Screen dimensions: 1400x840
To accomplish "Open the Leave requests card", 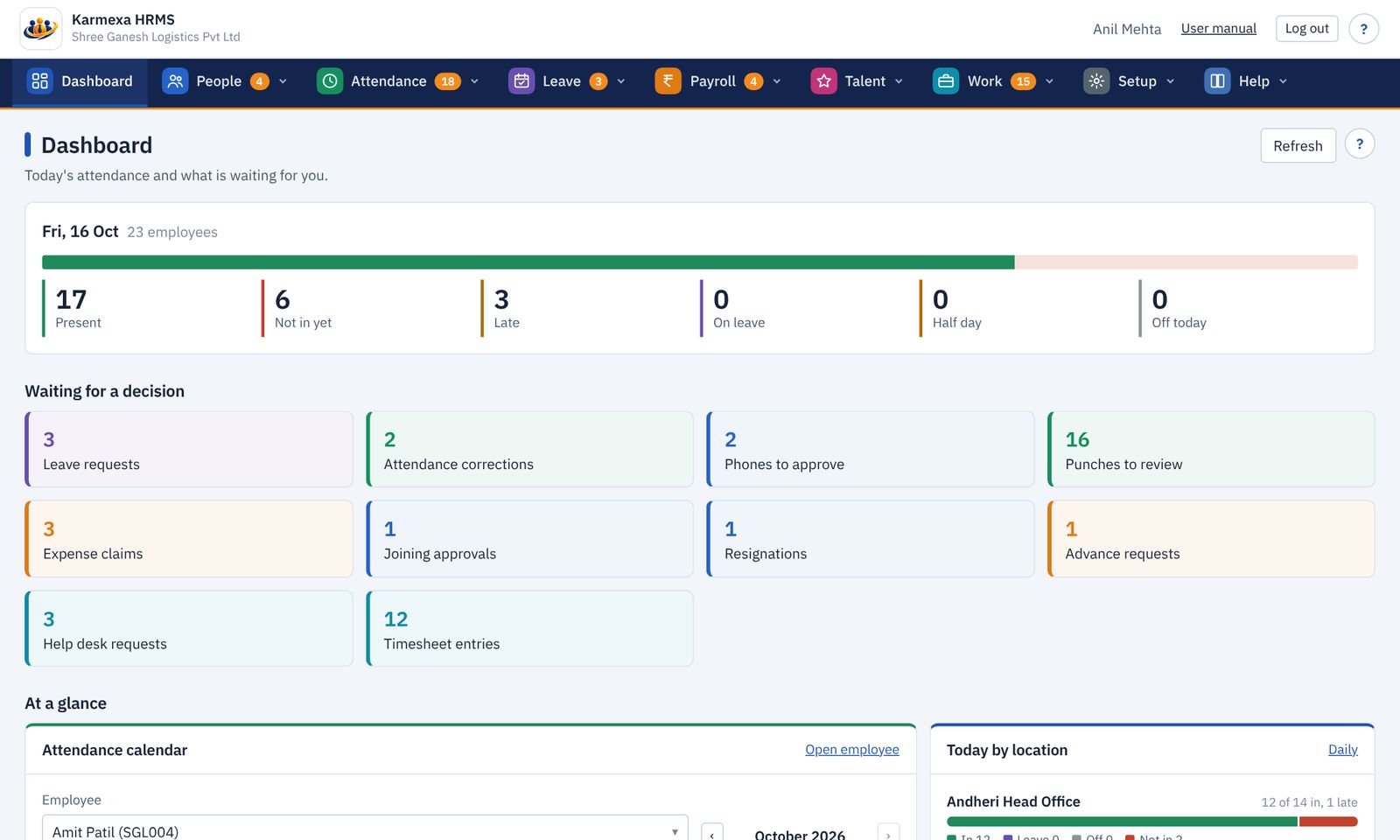I will click(189, 450).
